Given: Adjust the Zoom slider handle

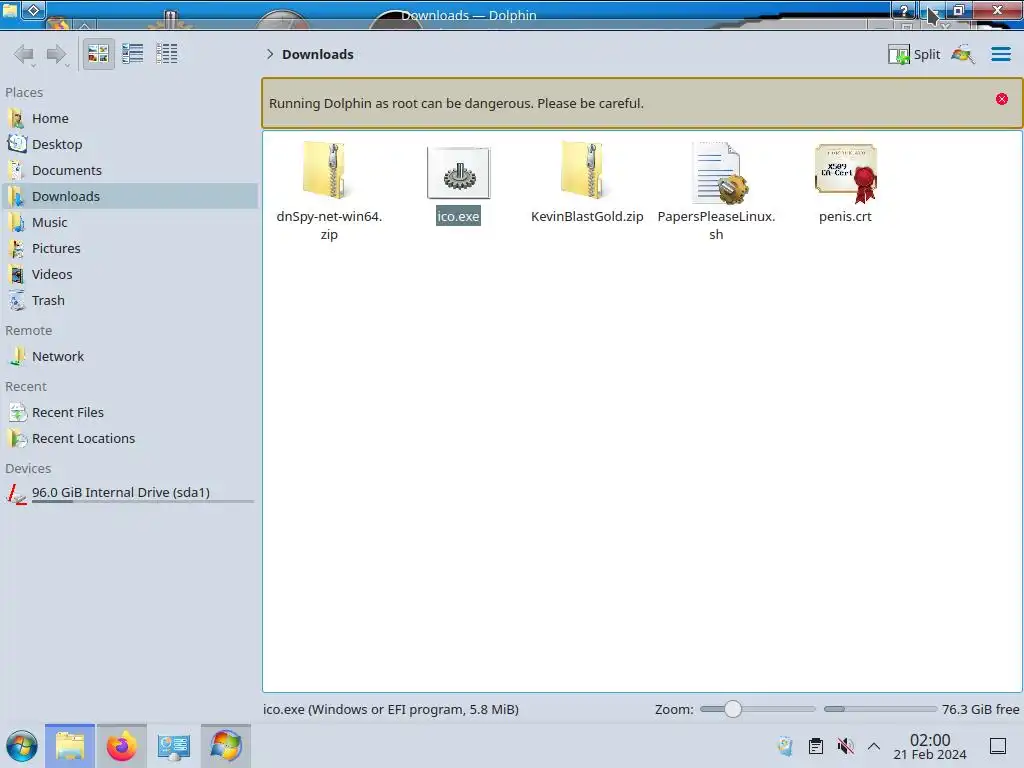Looking at the screenshot, I should tap(733, 709).
